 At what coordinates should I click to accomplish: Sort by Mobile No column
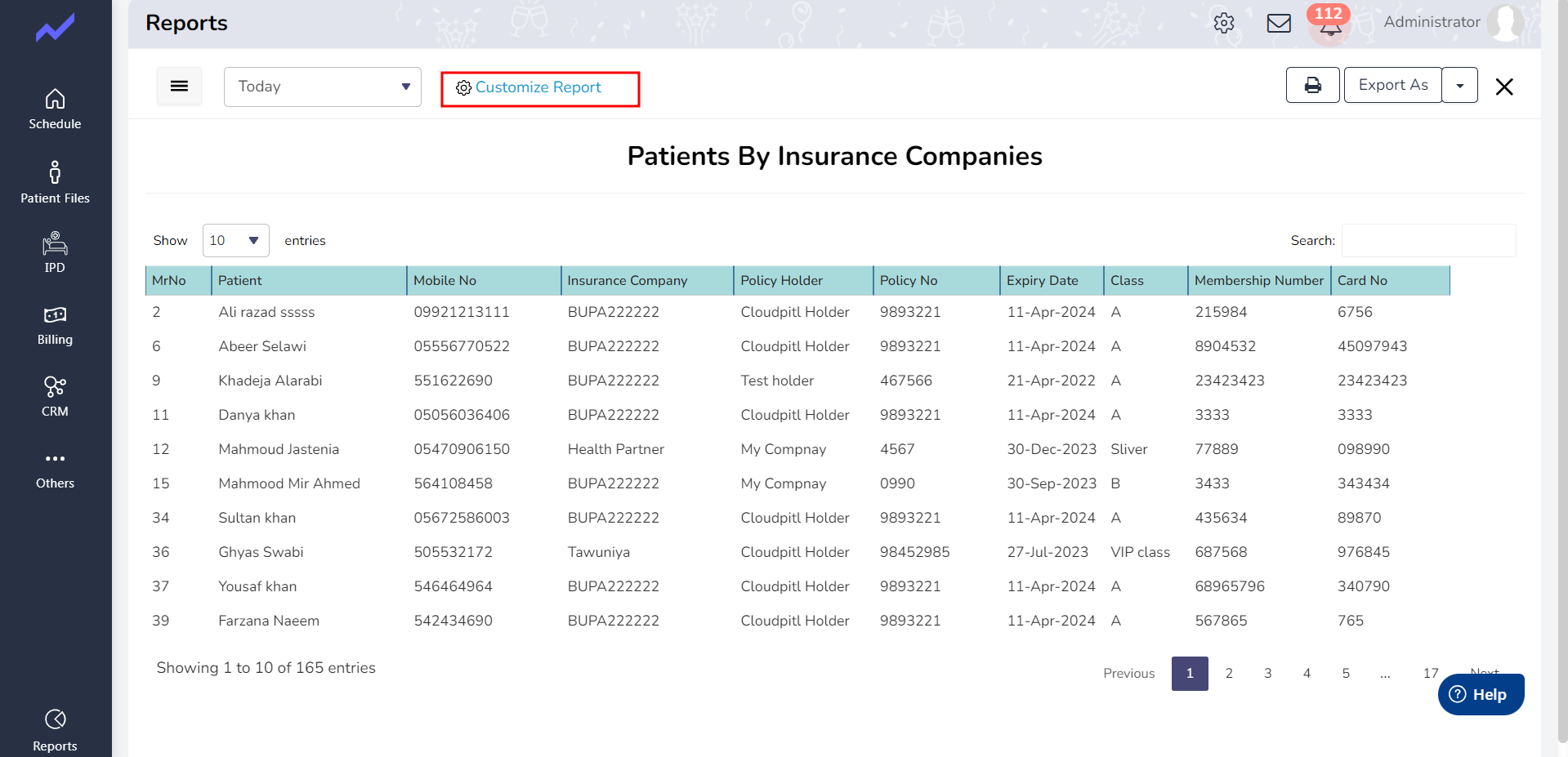484,280
